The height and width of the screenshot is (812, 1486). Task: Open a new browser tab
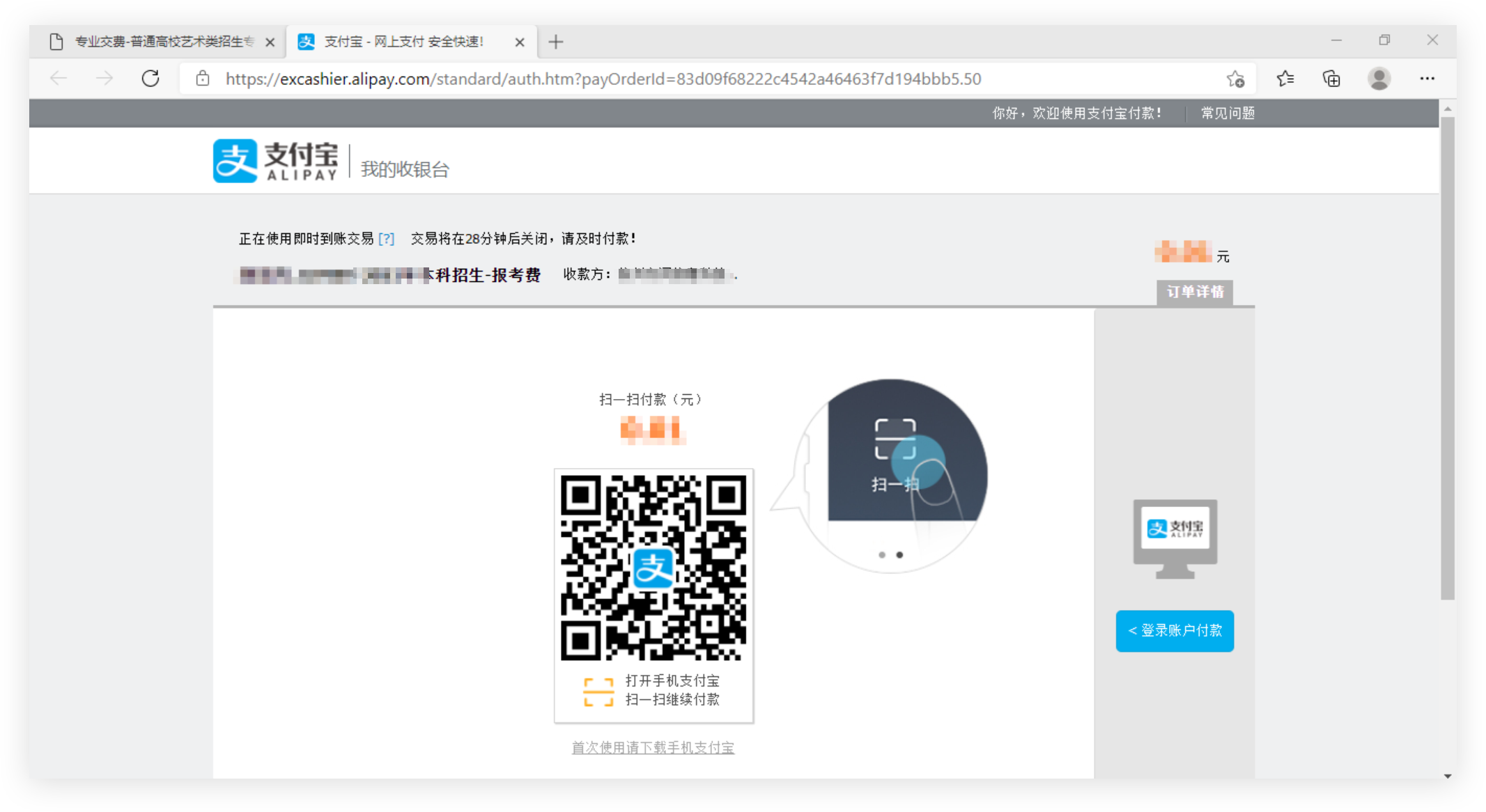[556, 42]
